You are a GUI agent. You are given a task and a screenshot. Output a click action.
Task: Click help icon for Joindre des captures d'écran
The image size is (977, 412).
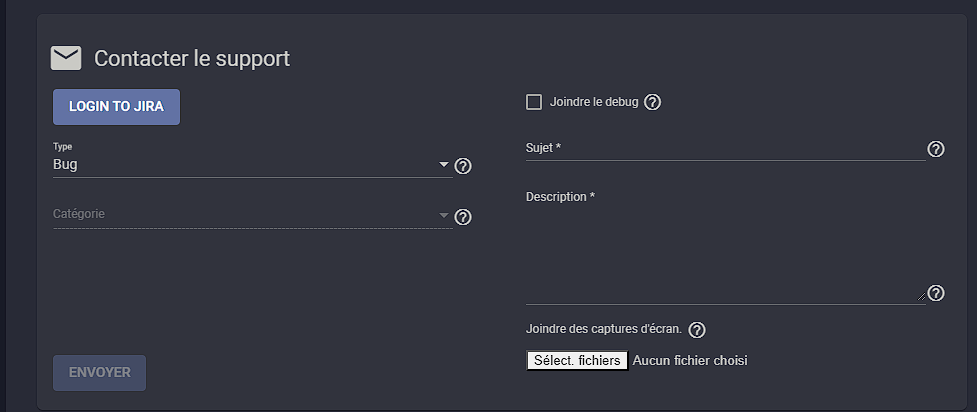point(697,330)
